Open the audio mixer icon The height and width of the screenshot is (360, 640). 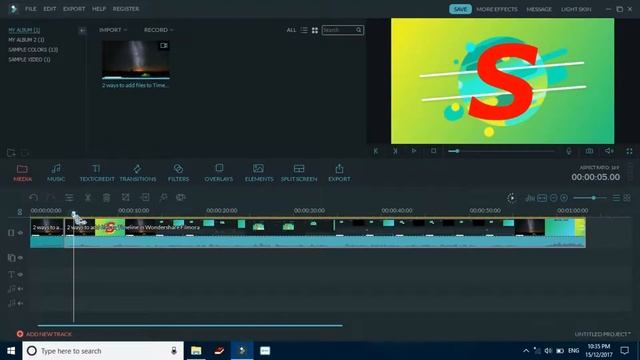530,198
